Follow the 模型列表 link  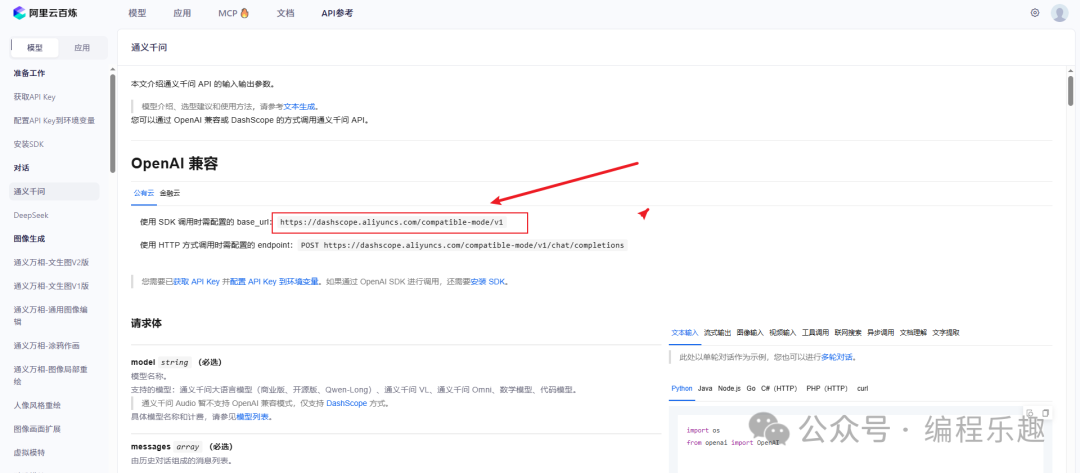[x=253, y=417]
